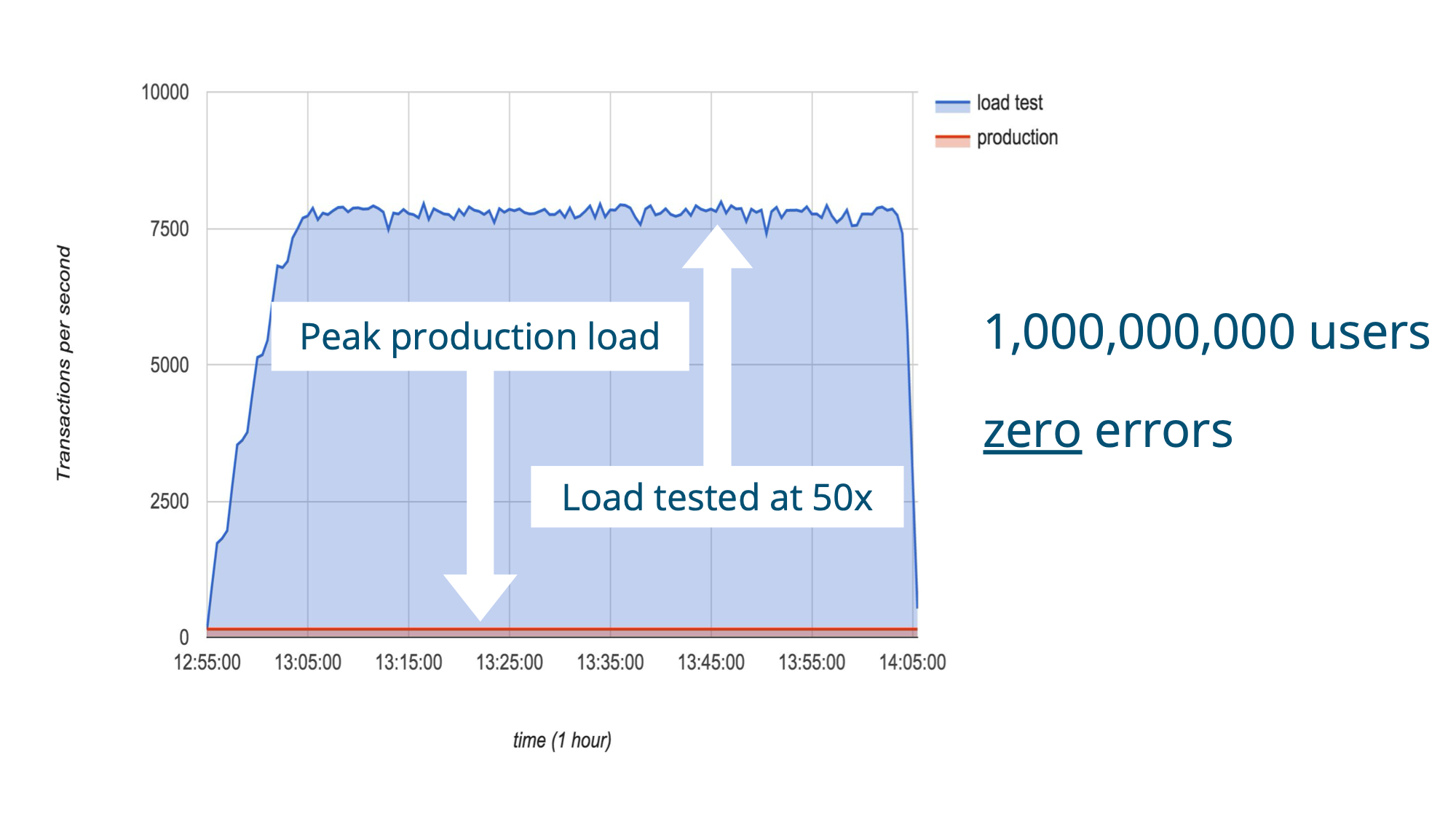The width and height of the screenshot is (1456, 819).
Task: Click the 13:25:00 time axis label
Action: point(510,662)
